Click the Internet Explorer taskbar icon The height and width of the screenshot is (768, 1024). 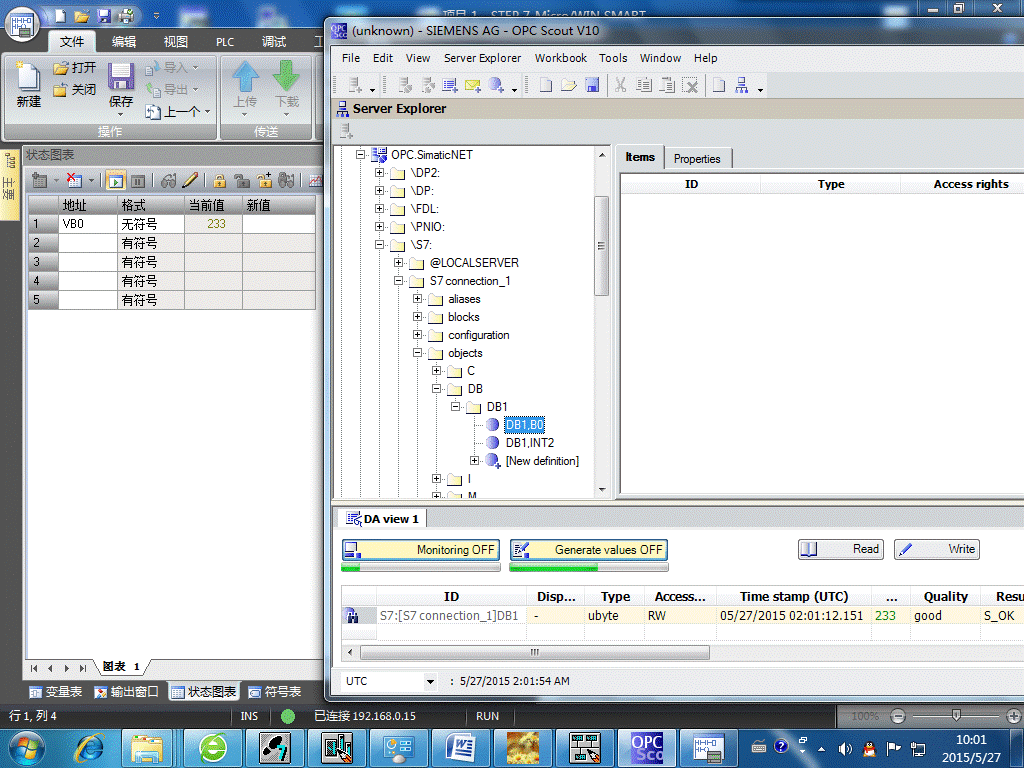pyautogui.click(x=89, y=748)
